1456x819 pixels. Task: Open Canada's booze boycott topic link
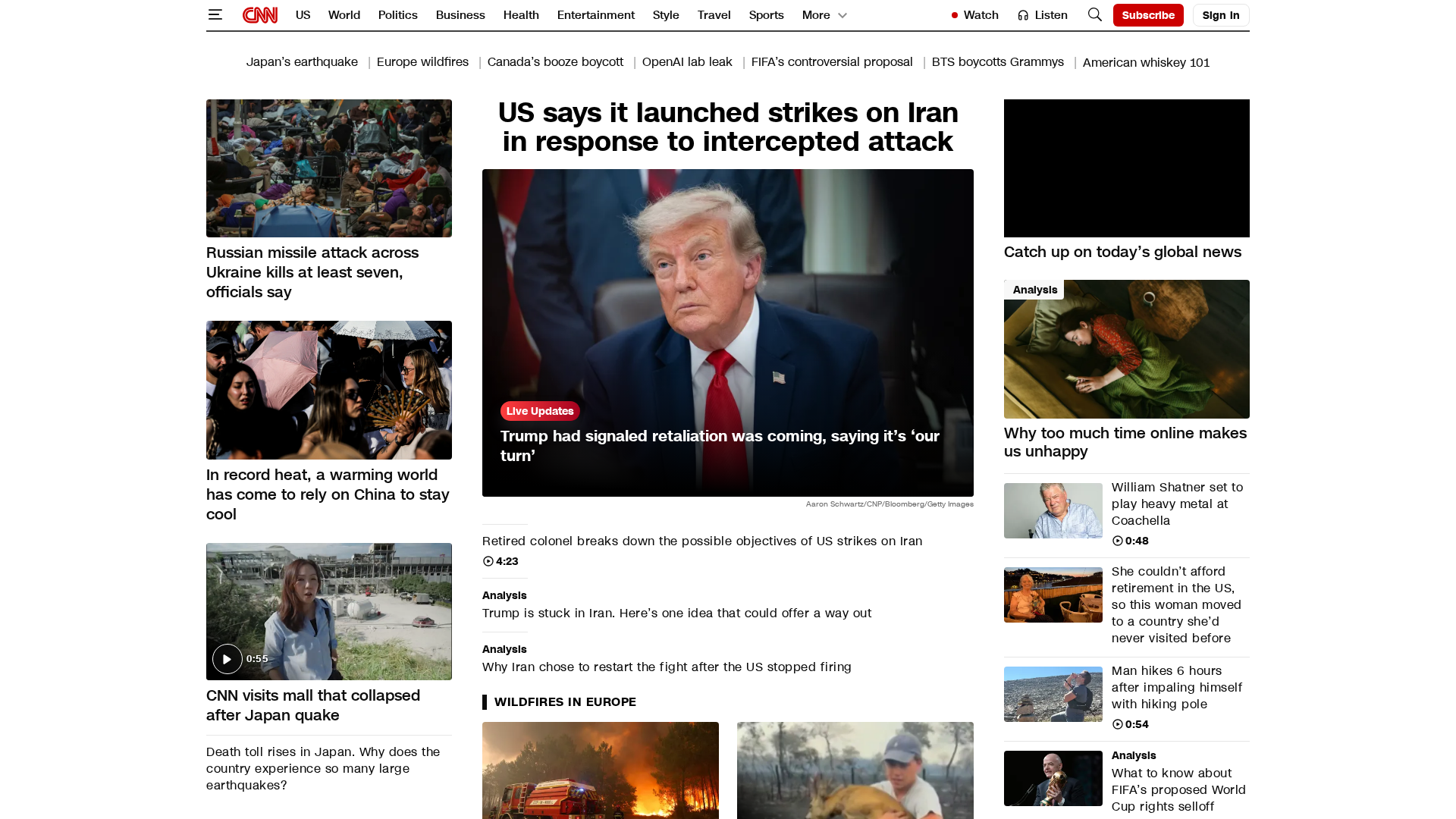point(555,62)
